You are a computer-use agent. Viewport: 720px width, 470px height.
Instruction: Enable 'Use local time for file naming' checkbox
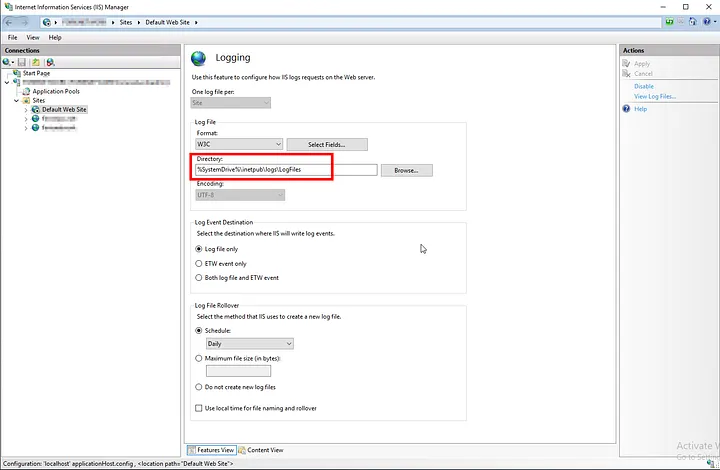pos(197,408)
